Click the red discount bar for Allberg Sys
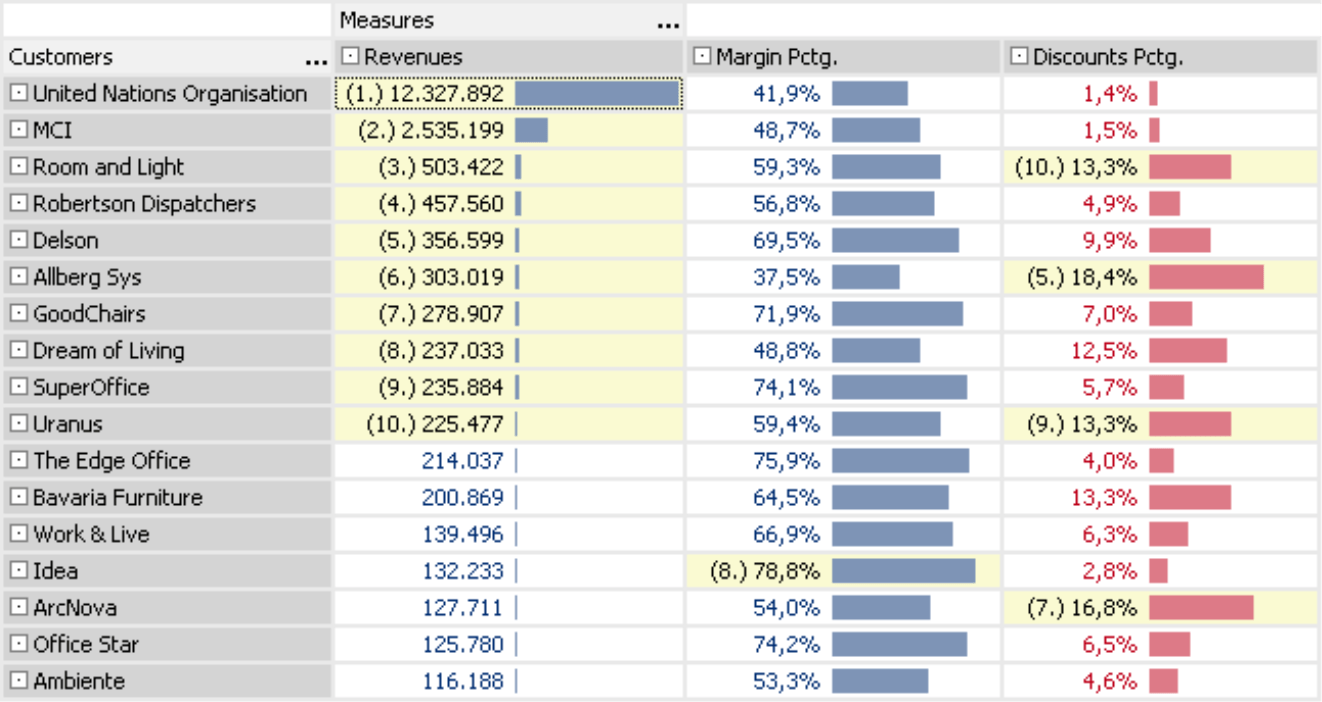The height and width of the screenshot is (702, 1322). tap(1206, 277)
